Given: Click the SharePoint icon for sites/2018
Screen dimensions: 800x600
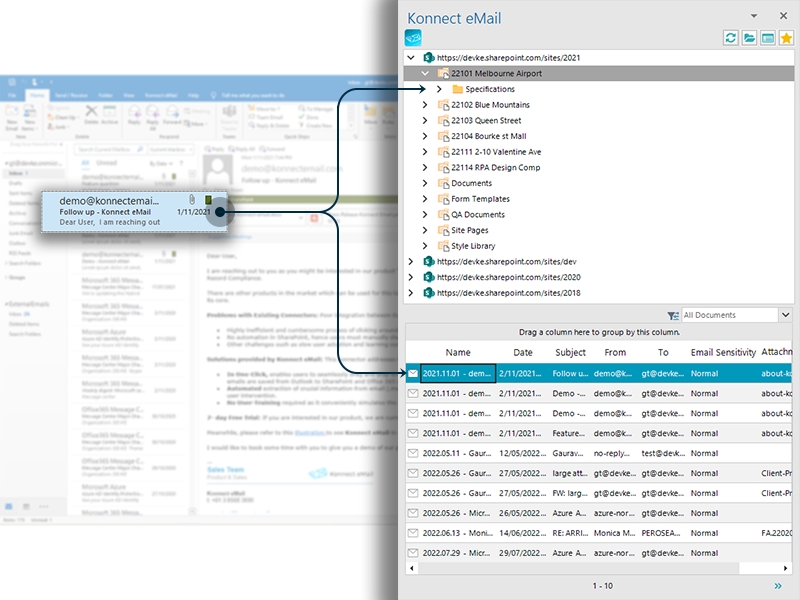Looking at the screenshot, I should click(429, 293).
